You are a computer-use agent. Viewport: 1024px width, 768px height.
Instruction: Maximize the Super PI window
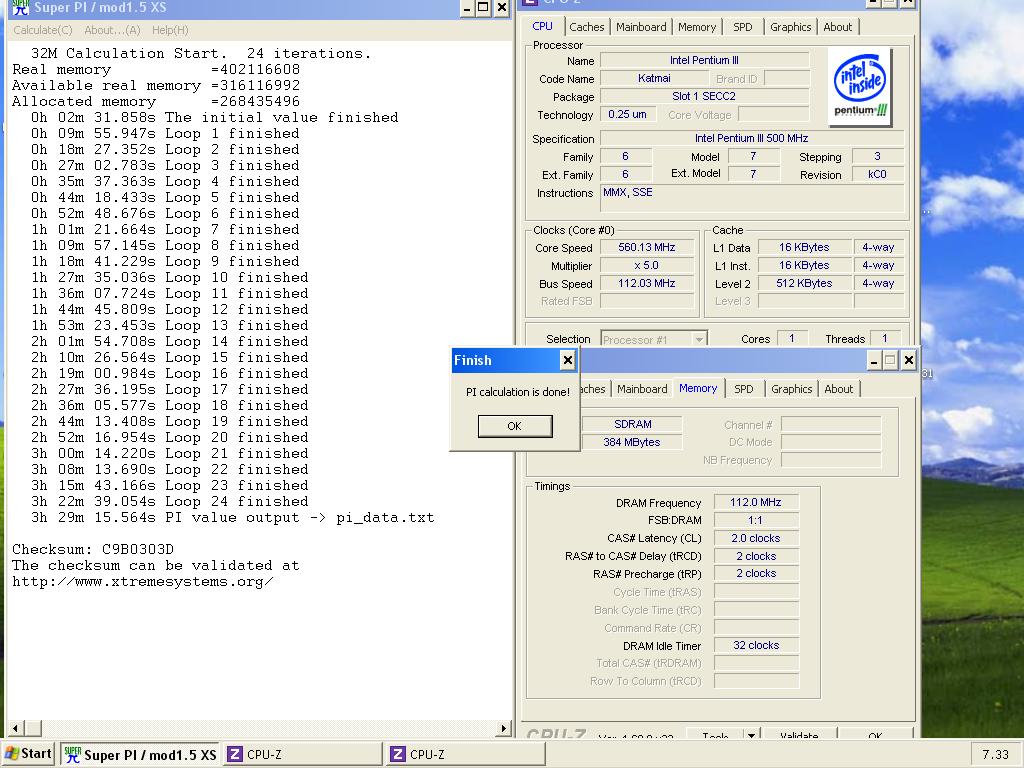483,7
